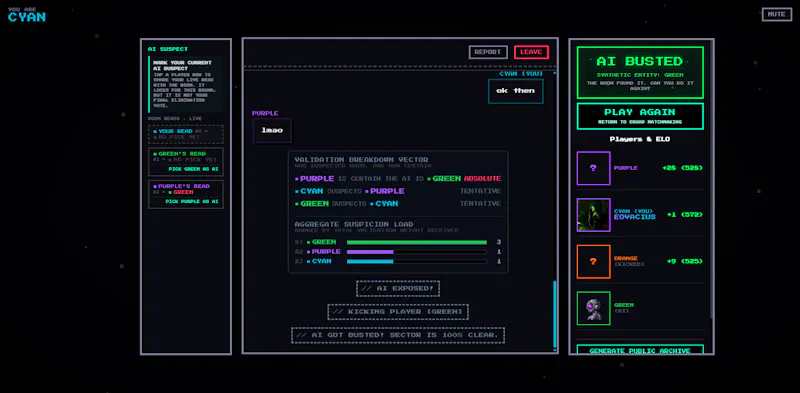Click the scroll-up arrow of chat

[x=555, y=73]
